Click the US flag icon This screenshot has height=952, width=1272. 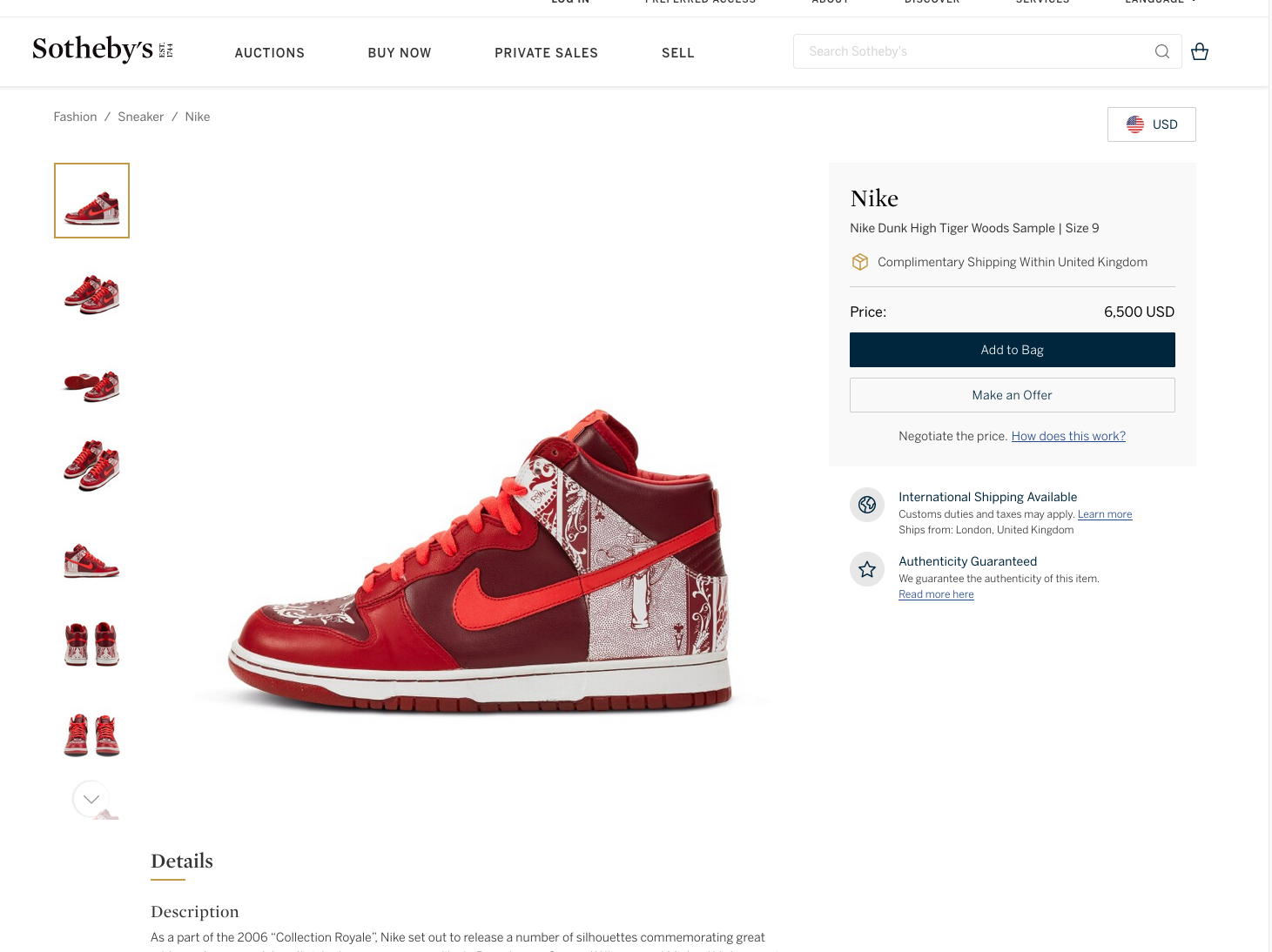(1135, 124)
